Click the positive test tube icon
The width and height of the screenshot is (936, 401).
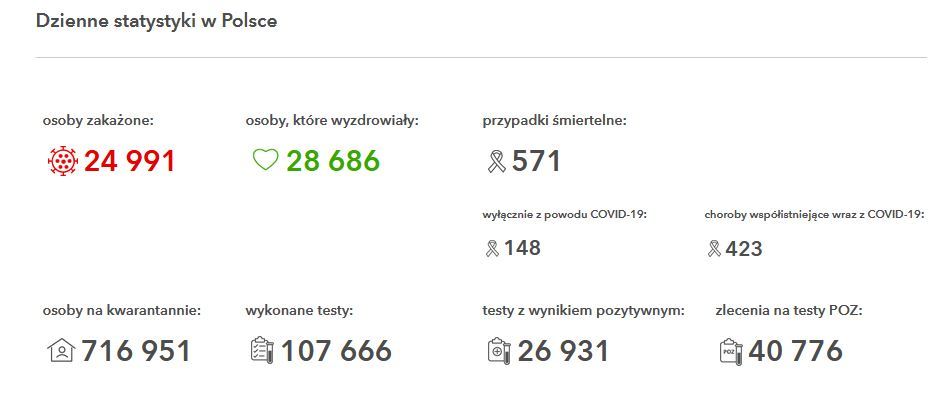497,351
